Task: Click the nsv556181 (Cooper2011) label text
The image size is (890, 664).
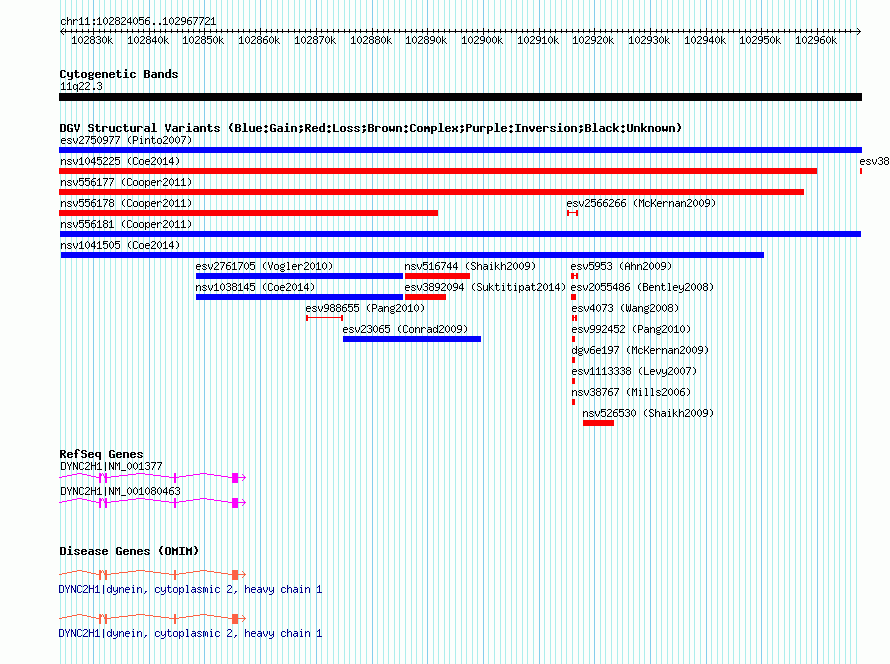Action: (126, 224)
